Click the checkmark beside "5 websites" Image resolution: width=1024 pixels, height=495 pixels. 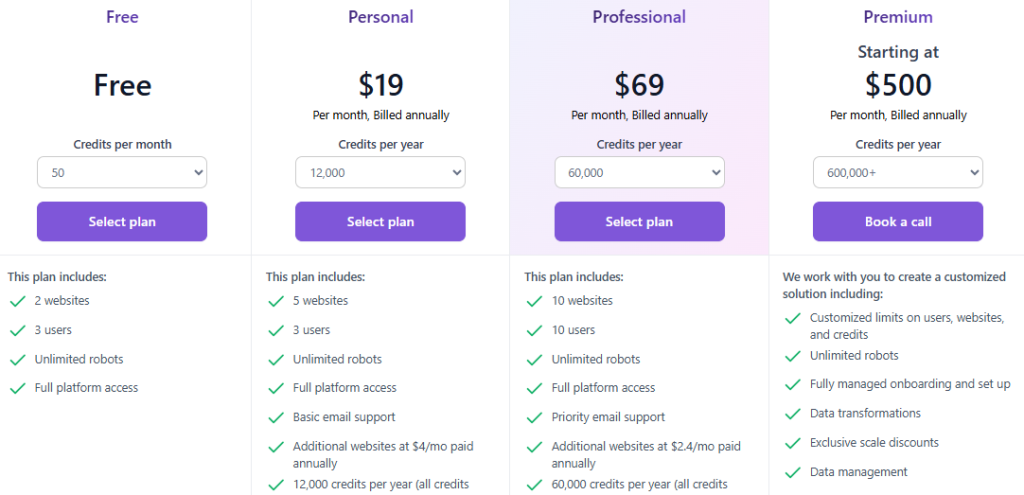[x=275, y=301]
